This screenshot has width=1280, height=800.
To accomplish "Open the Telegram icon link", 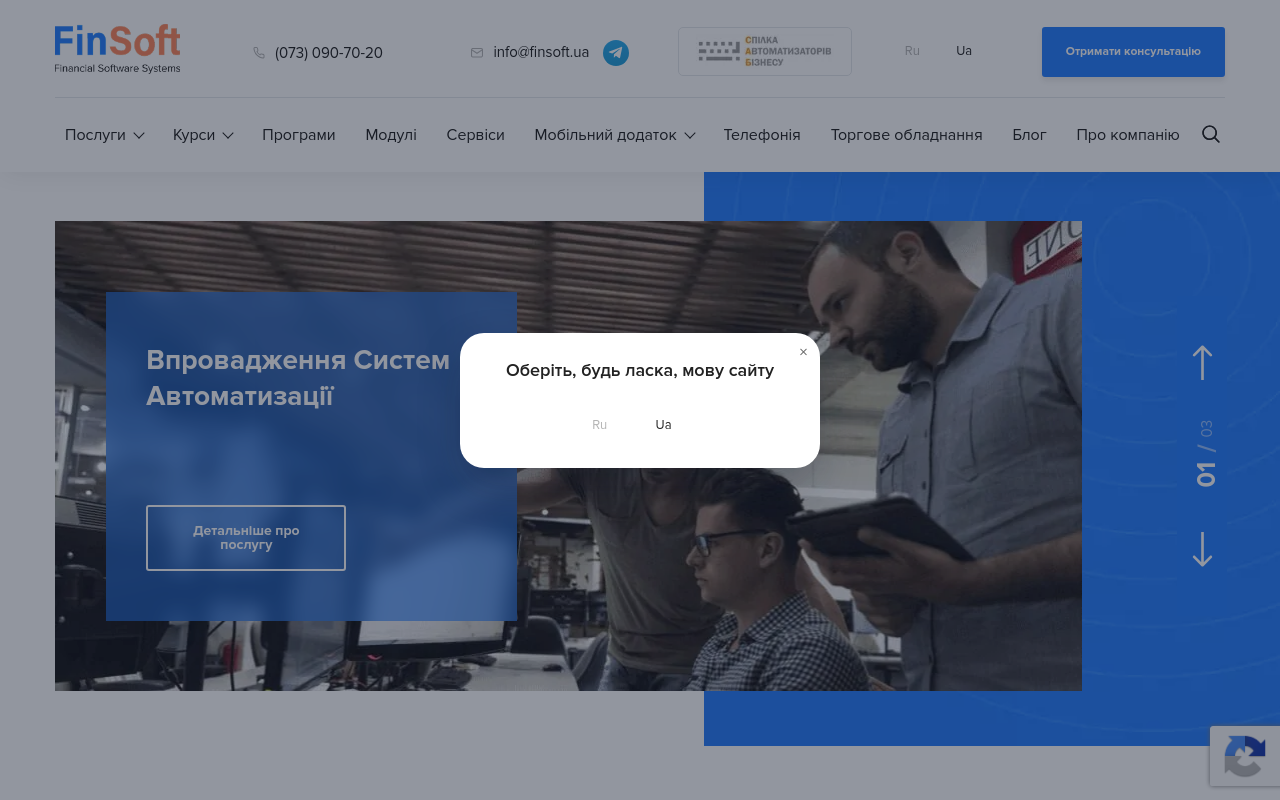I will point(616,53).
